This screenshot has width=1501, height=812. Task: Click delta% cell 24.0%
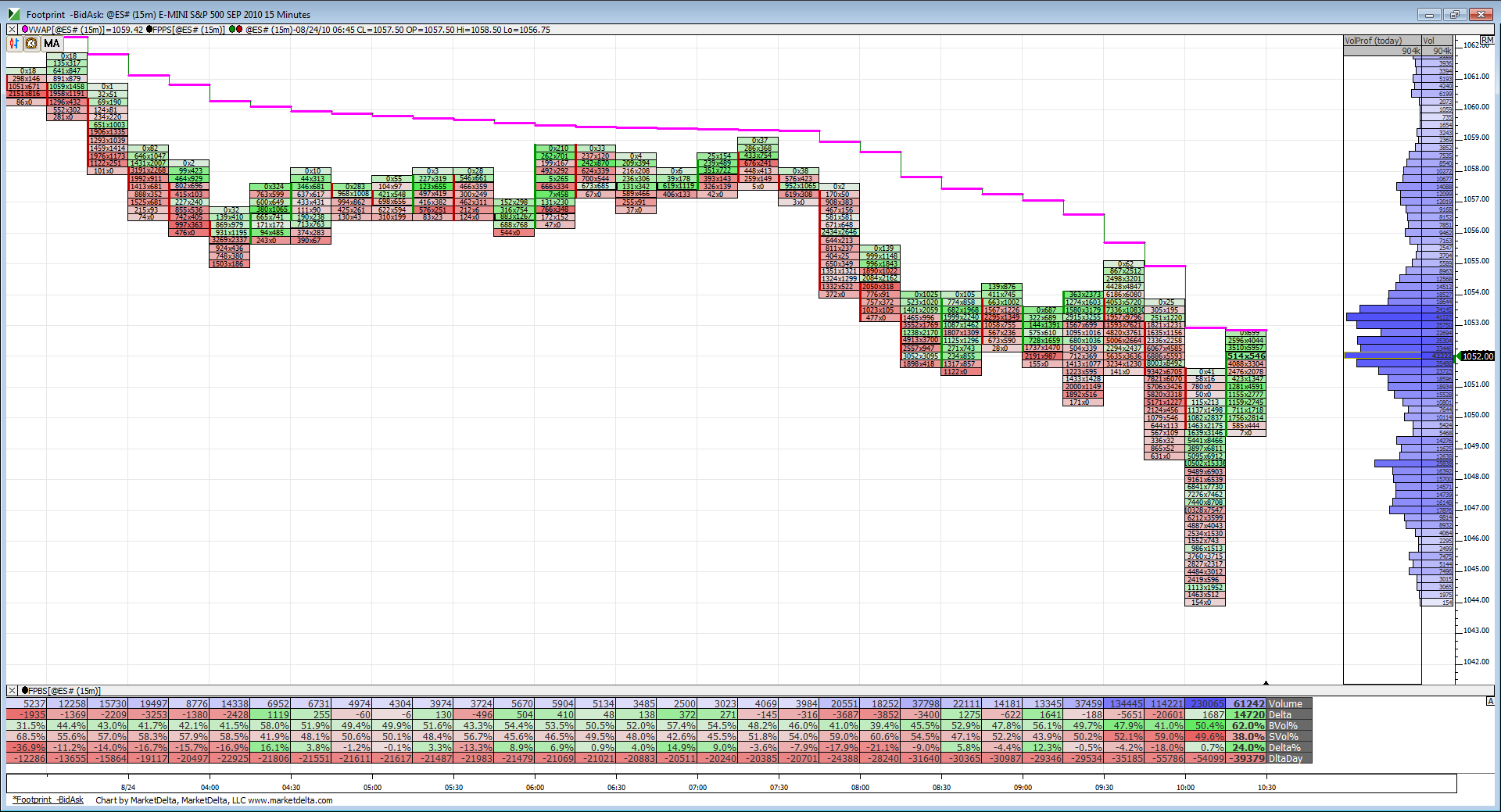[x=1247, y=748]
